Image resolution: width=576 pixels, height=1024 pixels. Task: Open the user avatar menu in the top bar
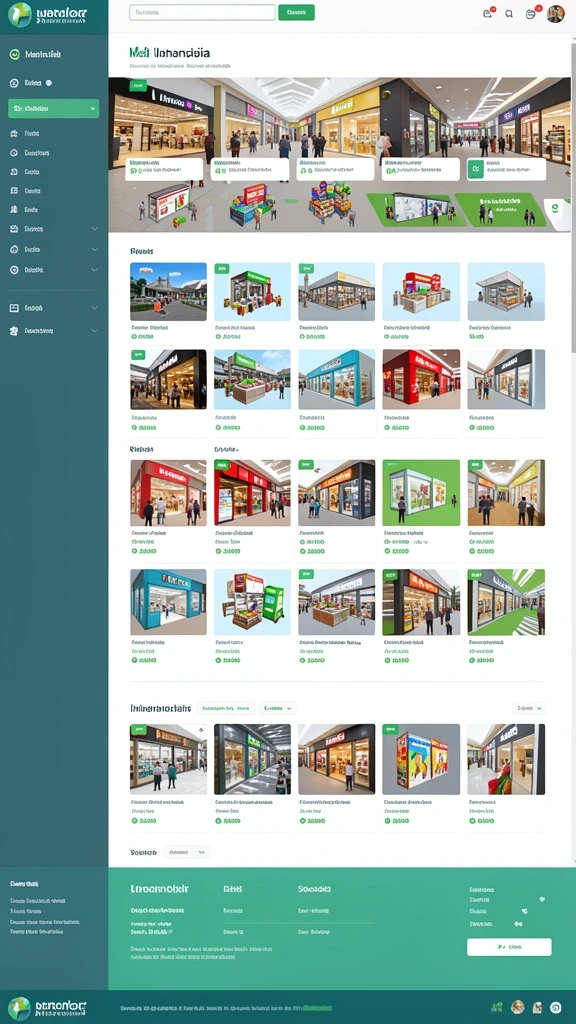(556, 14)
